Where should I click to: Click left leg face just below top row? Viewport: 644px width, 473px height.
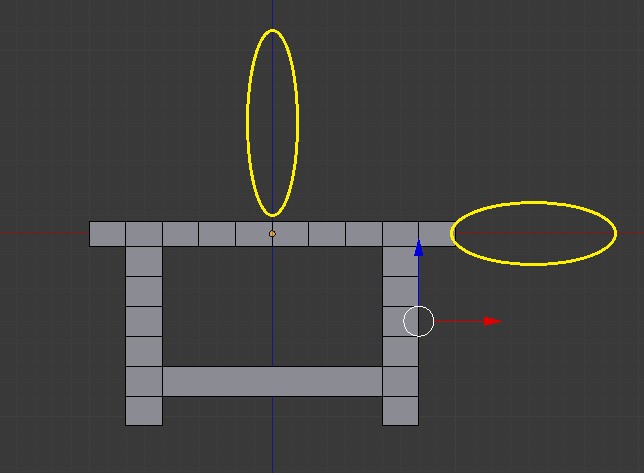tap(144, 261)
